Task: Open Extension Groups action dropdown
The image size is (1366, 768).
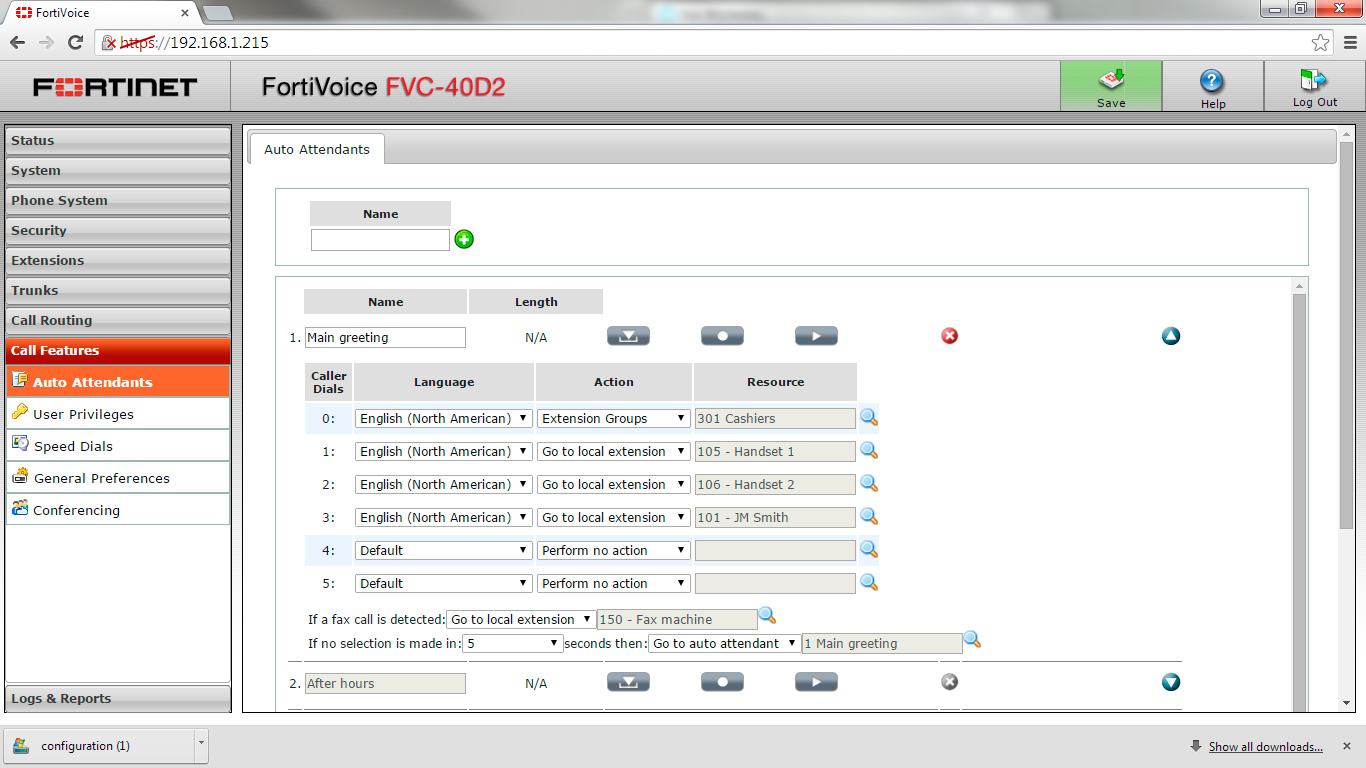Action: click(614, 419)
